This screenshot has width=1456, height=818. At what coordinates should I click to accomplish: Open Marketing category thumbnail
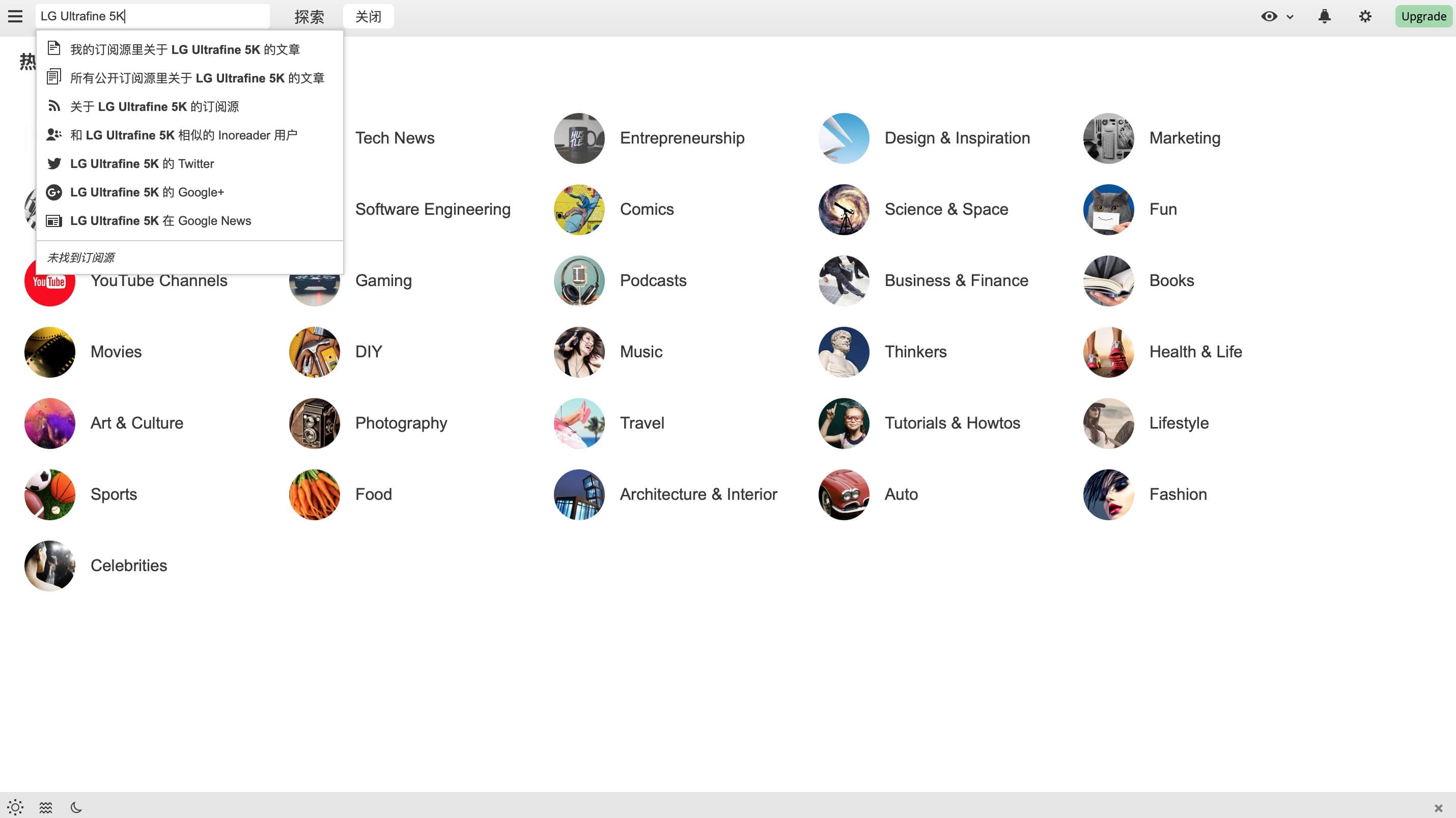tap(1108, 138)
